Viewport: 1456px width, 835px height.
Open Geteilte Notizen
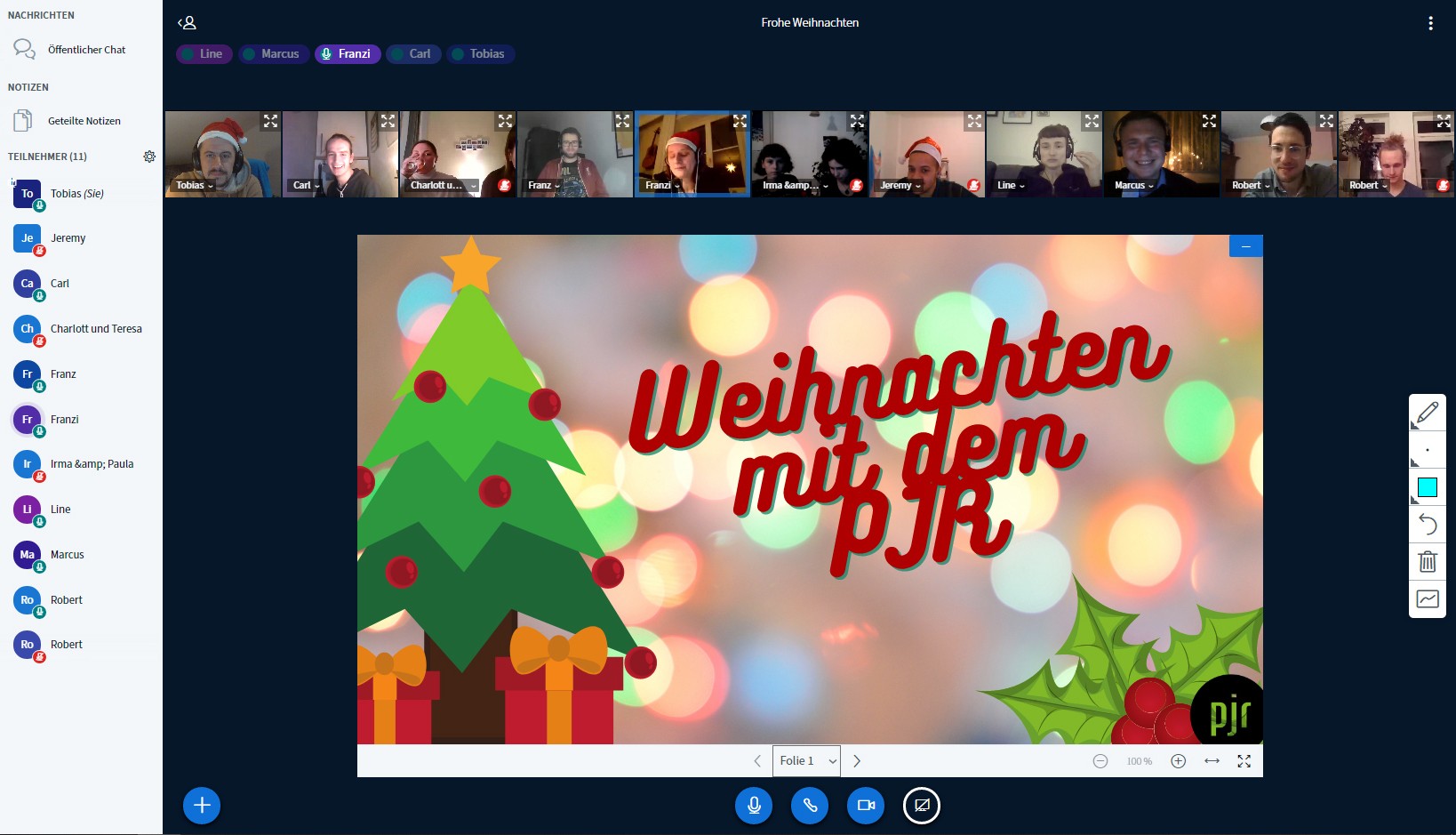(x=84, y=121)
